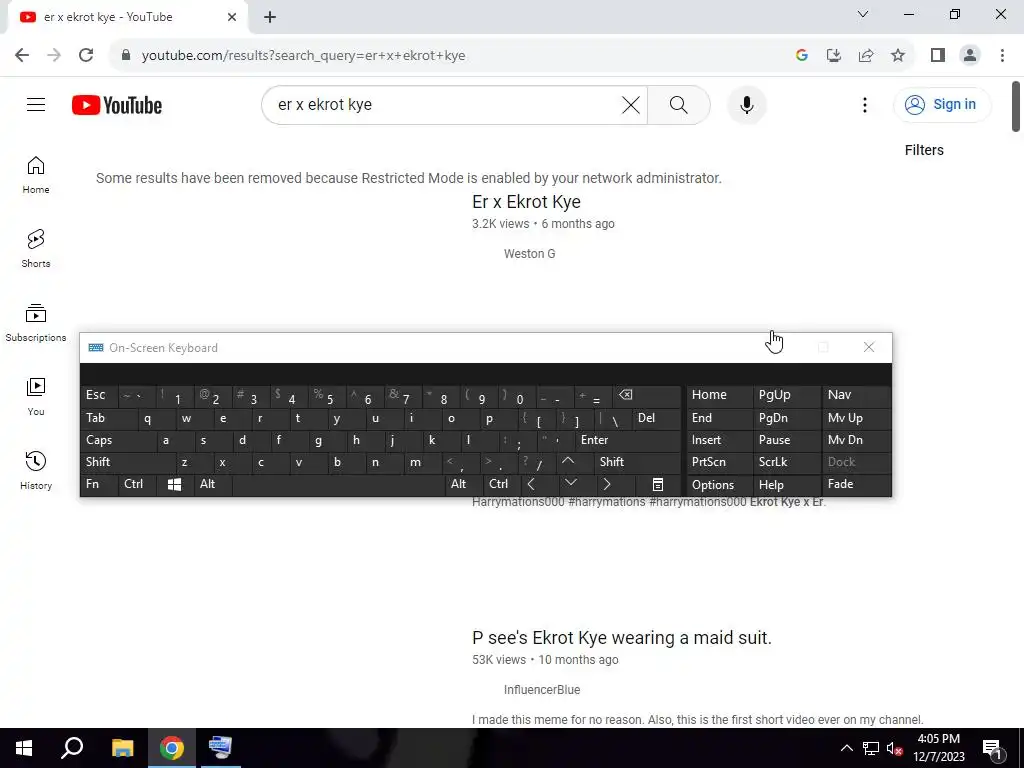
Task: Click the spacebar on the On-Screen Keyboard
Action: pyautogui.click(x=338, y=485)
